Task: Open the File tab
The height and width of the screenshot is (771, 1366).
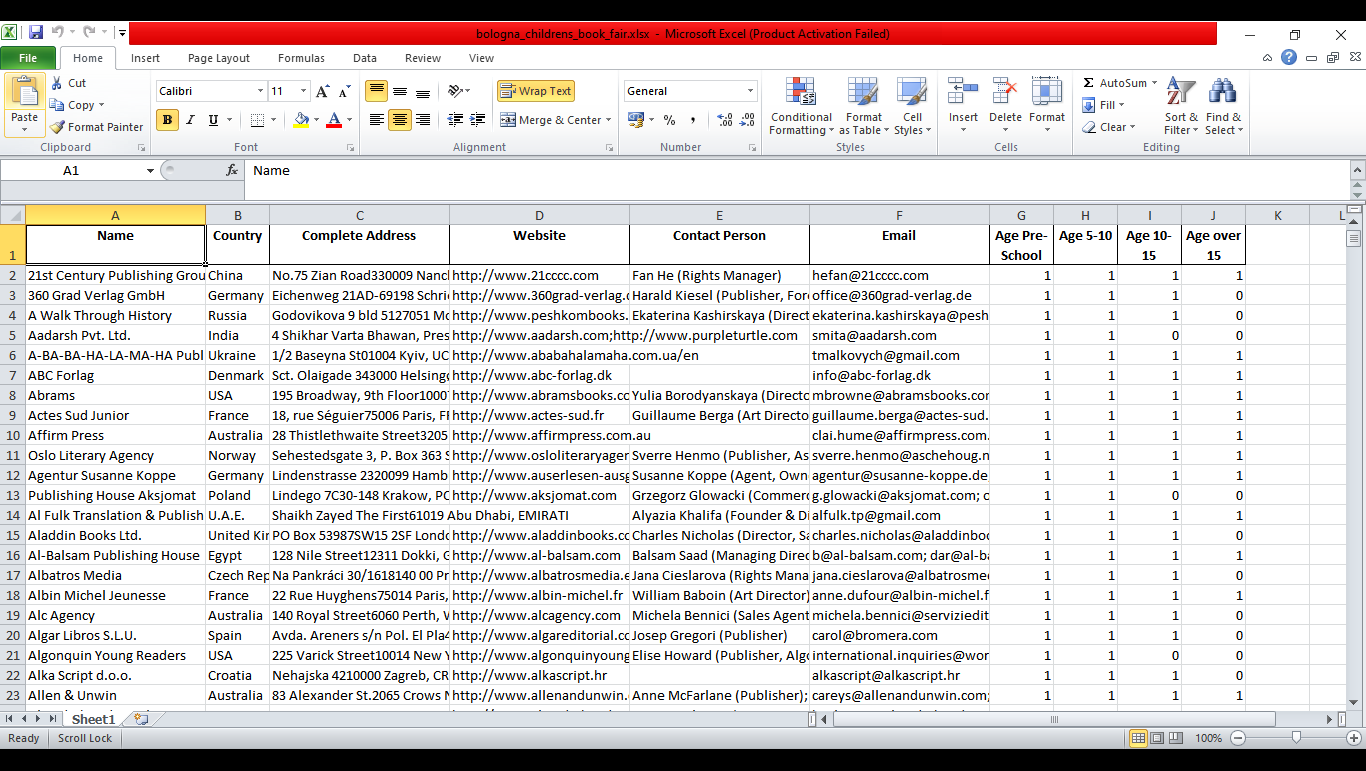Action: click(28, 58)
